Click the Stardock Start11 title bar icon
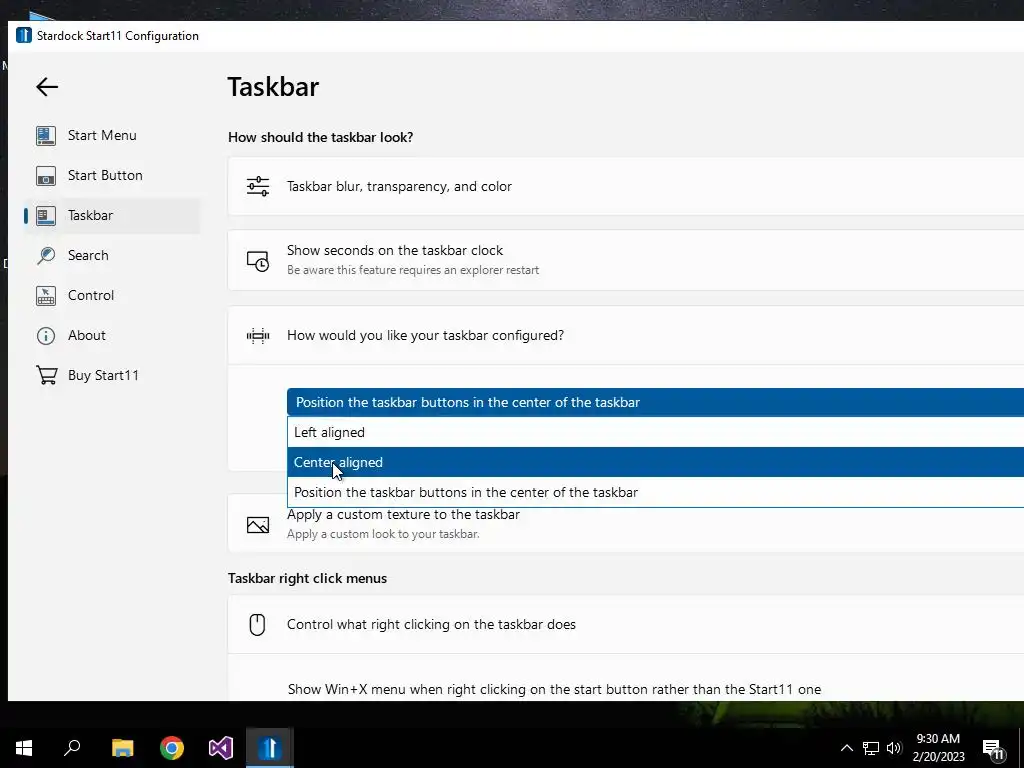The height and width of the screenshot is (768, 1024). 24,35
